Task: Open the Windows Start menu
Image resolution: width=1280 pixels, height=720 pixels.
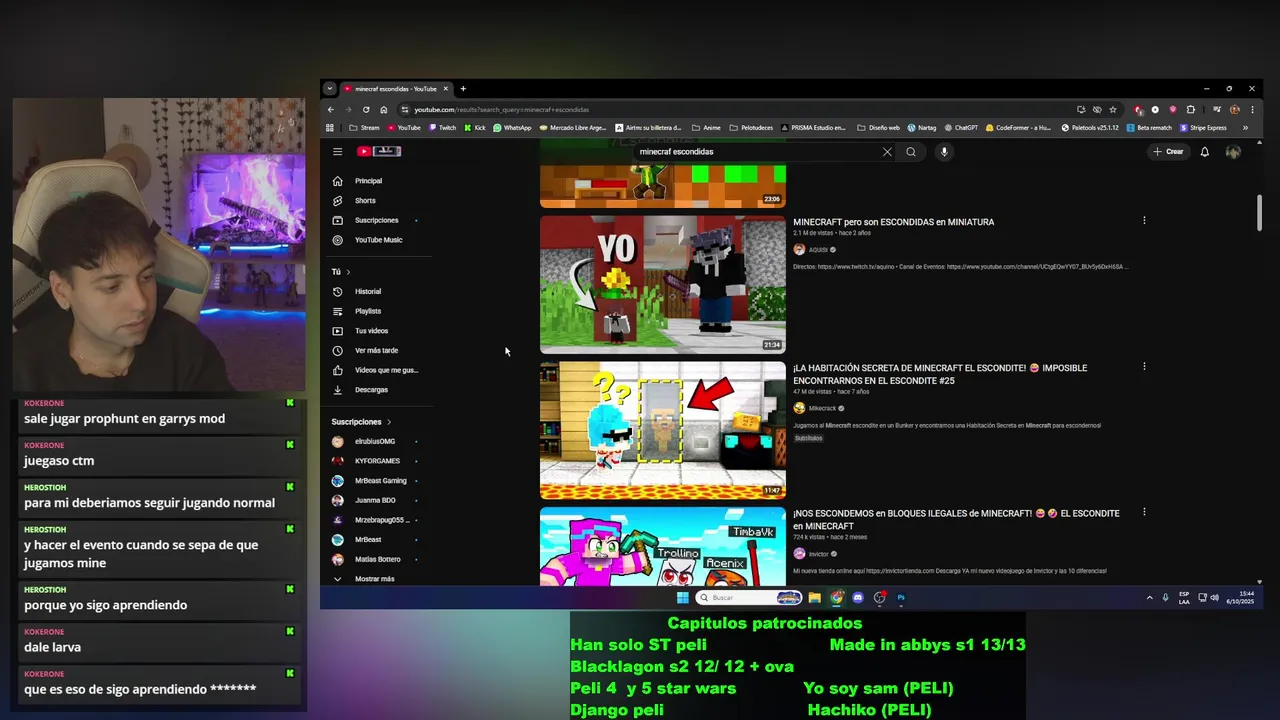Action: click(x=683, y=598)
